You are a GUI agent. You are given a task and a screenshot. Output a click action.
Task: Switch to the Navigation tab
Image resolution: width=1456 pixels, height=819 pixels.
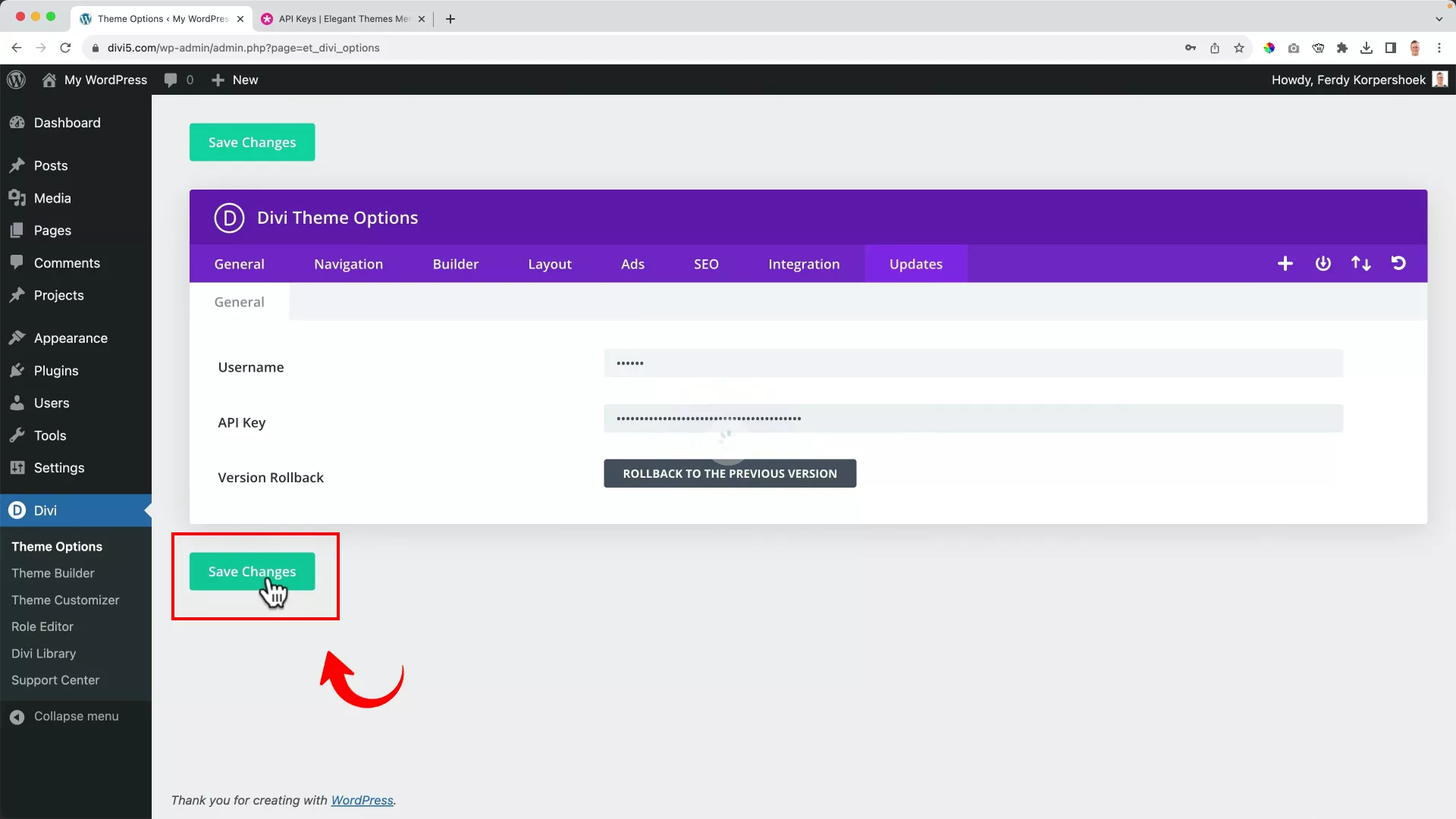click(348, 264)
